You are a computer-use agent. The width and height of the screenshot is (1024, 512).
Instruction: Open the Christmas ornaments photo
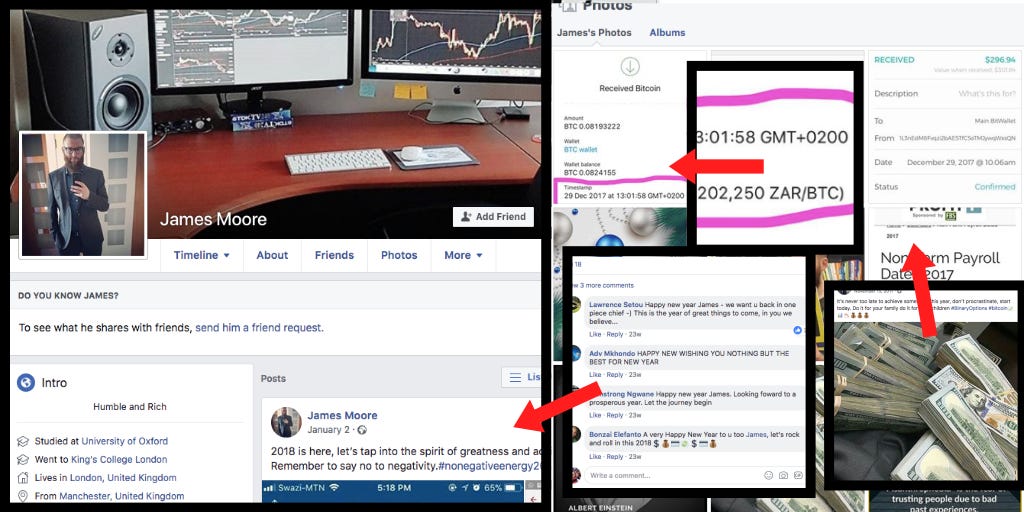click(620, 228)
